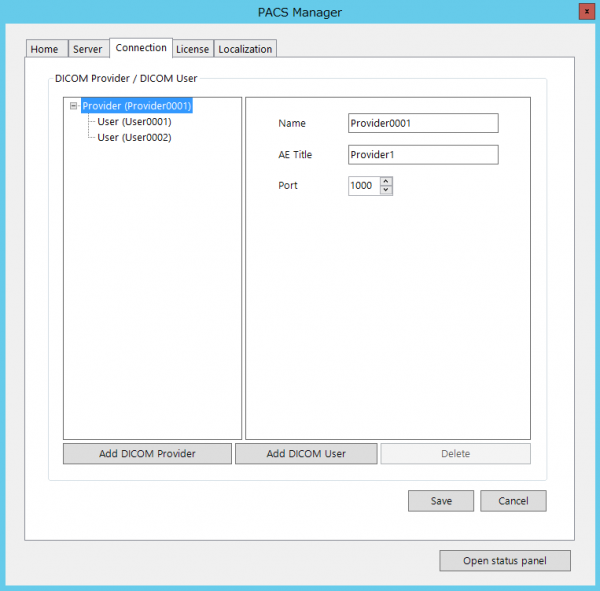This screenshot has height=591, width=600.
Task: Open the status panel
Action: pos(504,560)
